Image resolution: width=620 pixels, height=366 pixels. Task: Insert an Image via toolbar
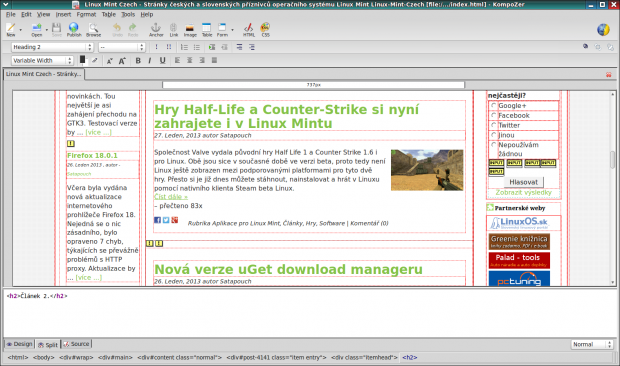[190, 30]
